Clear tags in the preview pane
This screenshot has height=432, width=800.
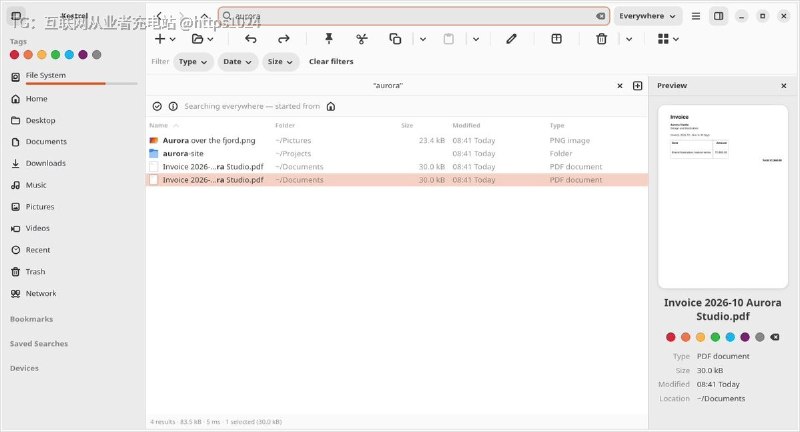(x=774, y=337)
